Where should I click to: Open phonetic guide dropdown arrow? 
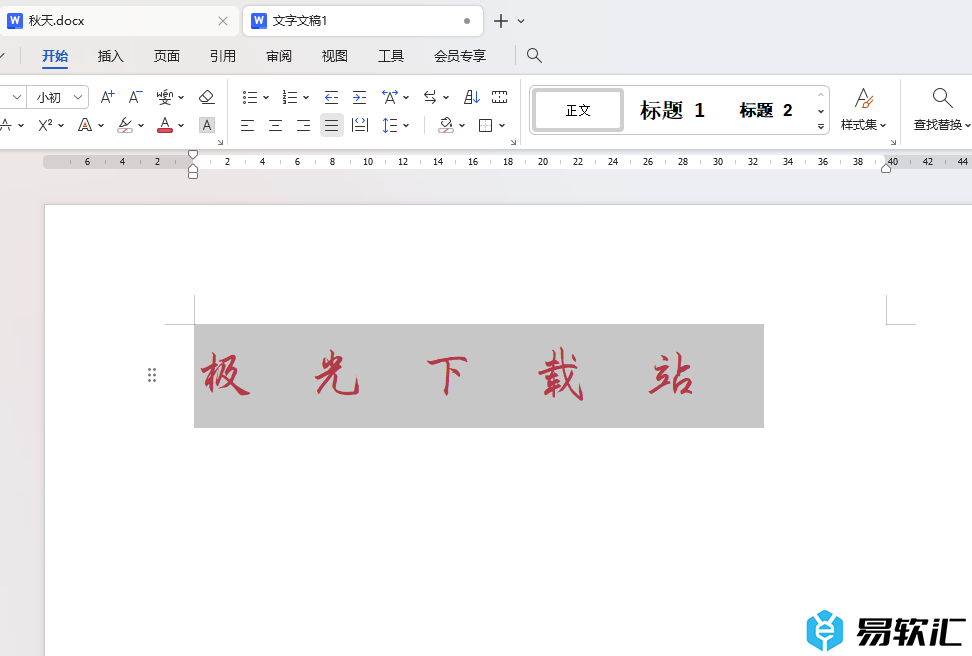[181, 97]
